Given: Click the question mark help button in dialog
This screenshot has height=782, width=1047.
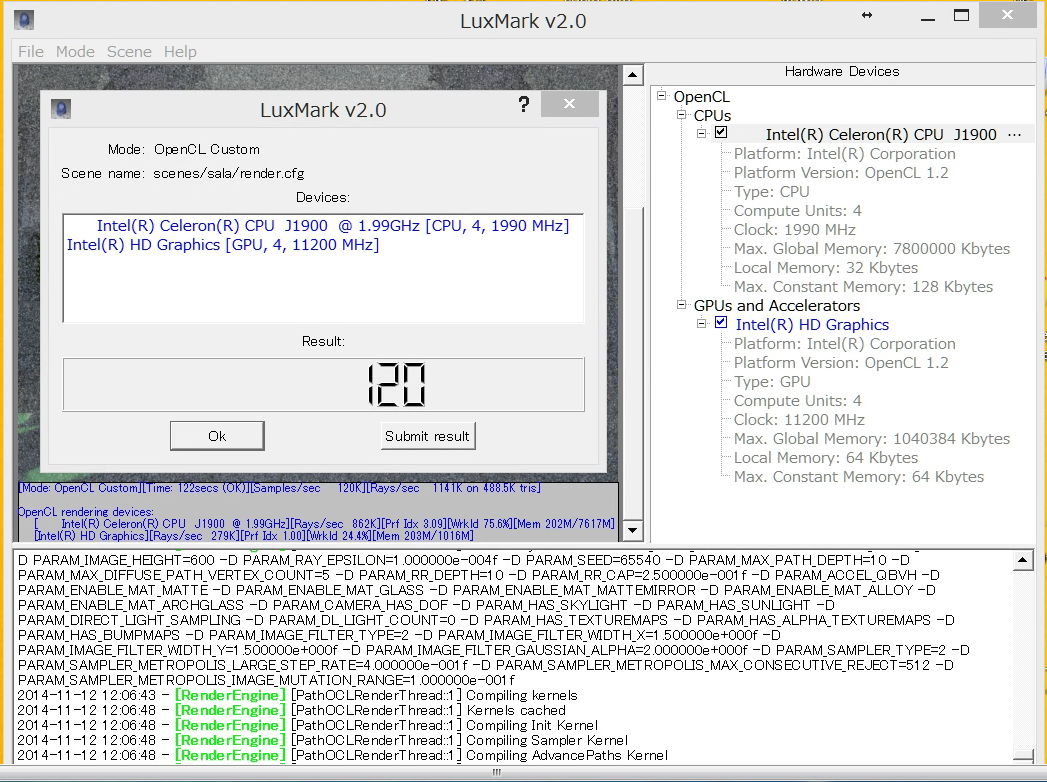Looking at the screenshot, I should (523, 106).
